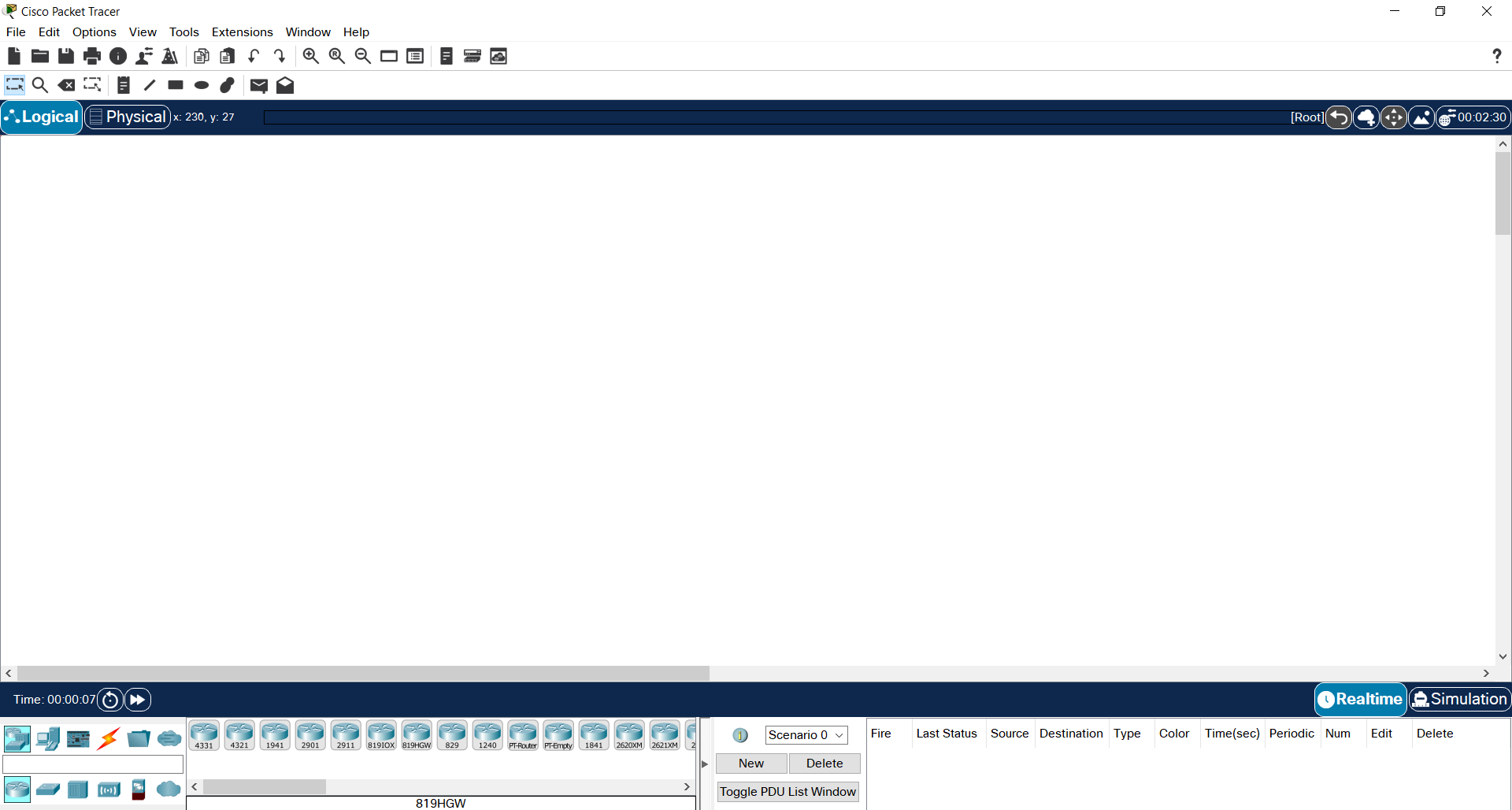Print the workspace with the printer icon
1512x810 pixels.
(x=92, y=56)
